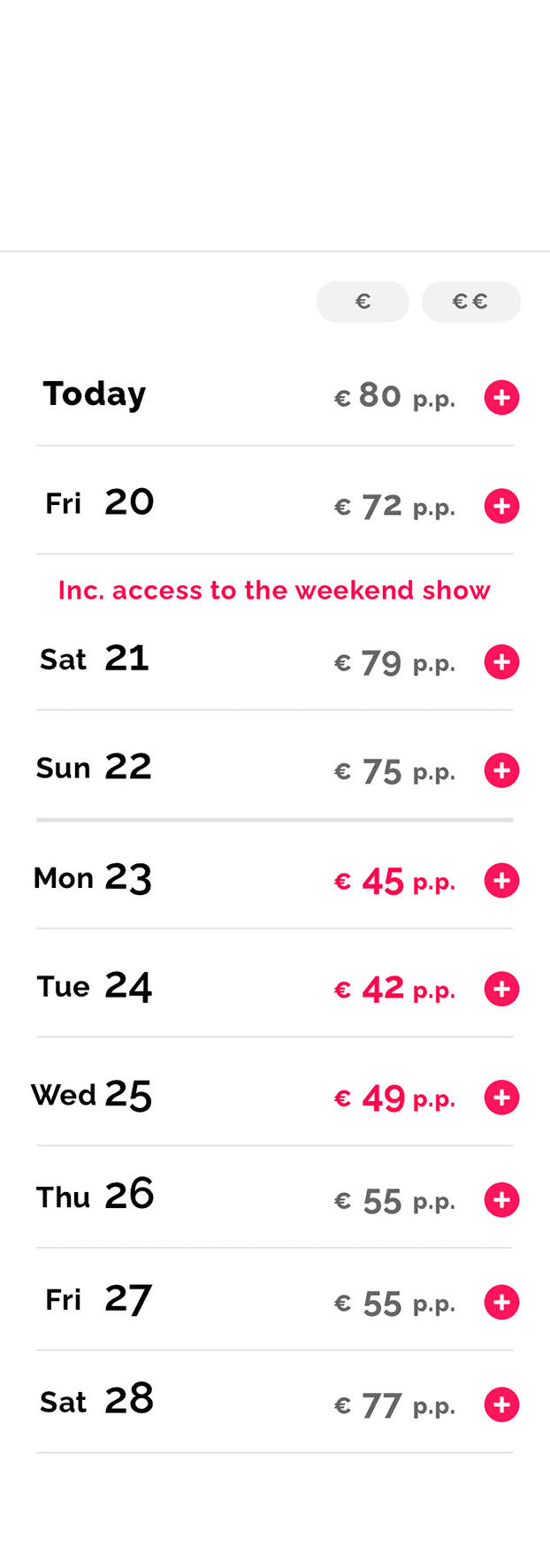
Task: Toggle the double euro price filter
Action: tap(470, 302)
